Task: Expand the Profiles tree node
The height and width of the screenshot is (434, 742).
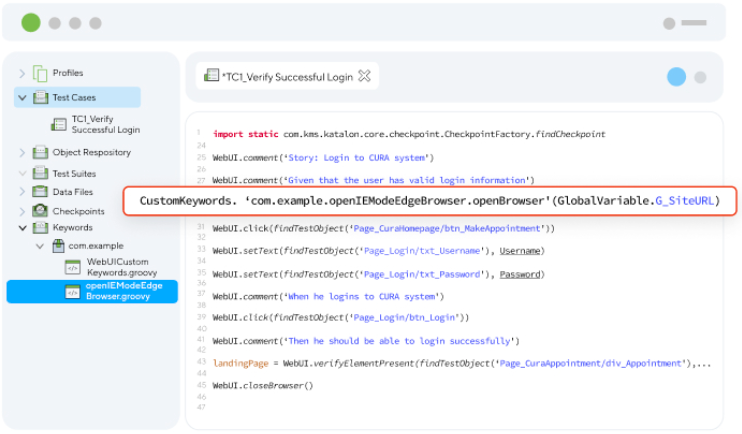Action: point(22,73)
